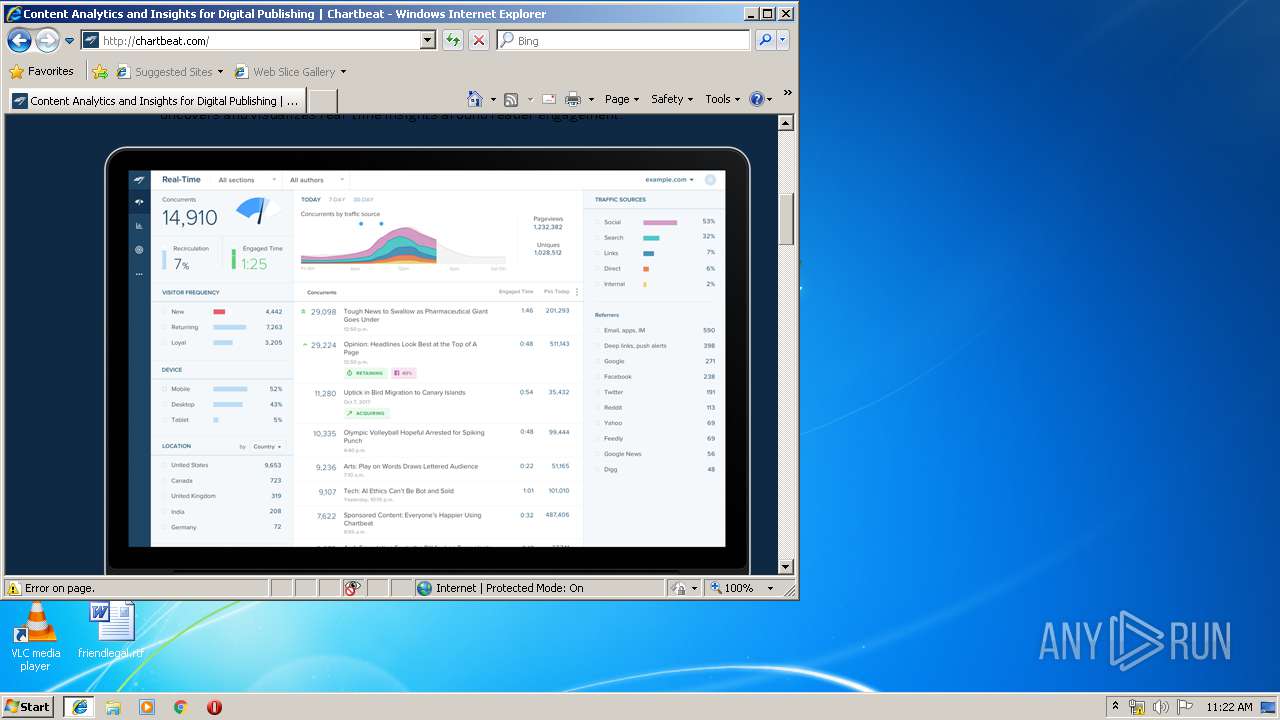The width and height of the screenshot is (1280, 720).
Task: Click in the chartbeat.com address field
Action: coord(260,41)
